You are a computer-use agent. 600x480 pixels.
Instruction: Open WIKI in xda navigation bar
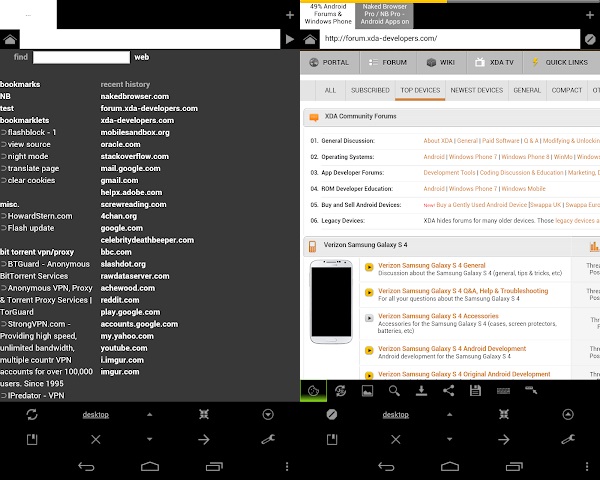pyautogui.click(x=441, y=62)
